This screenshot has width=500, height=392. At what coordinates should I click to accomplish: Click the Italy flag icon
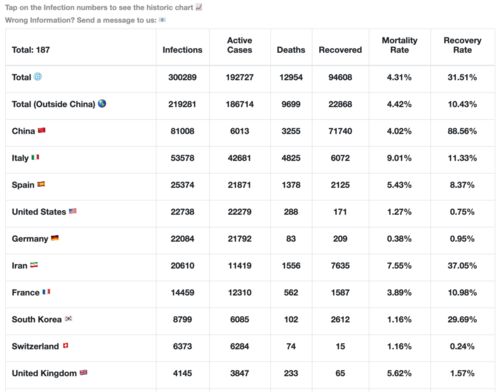point(35,157)
